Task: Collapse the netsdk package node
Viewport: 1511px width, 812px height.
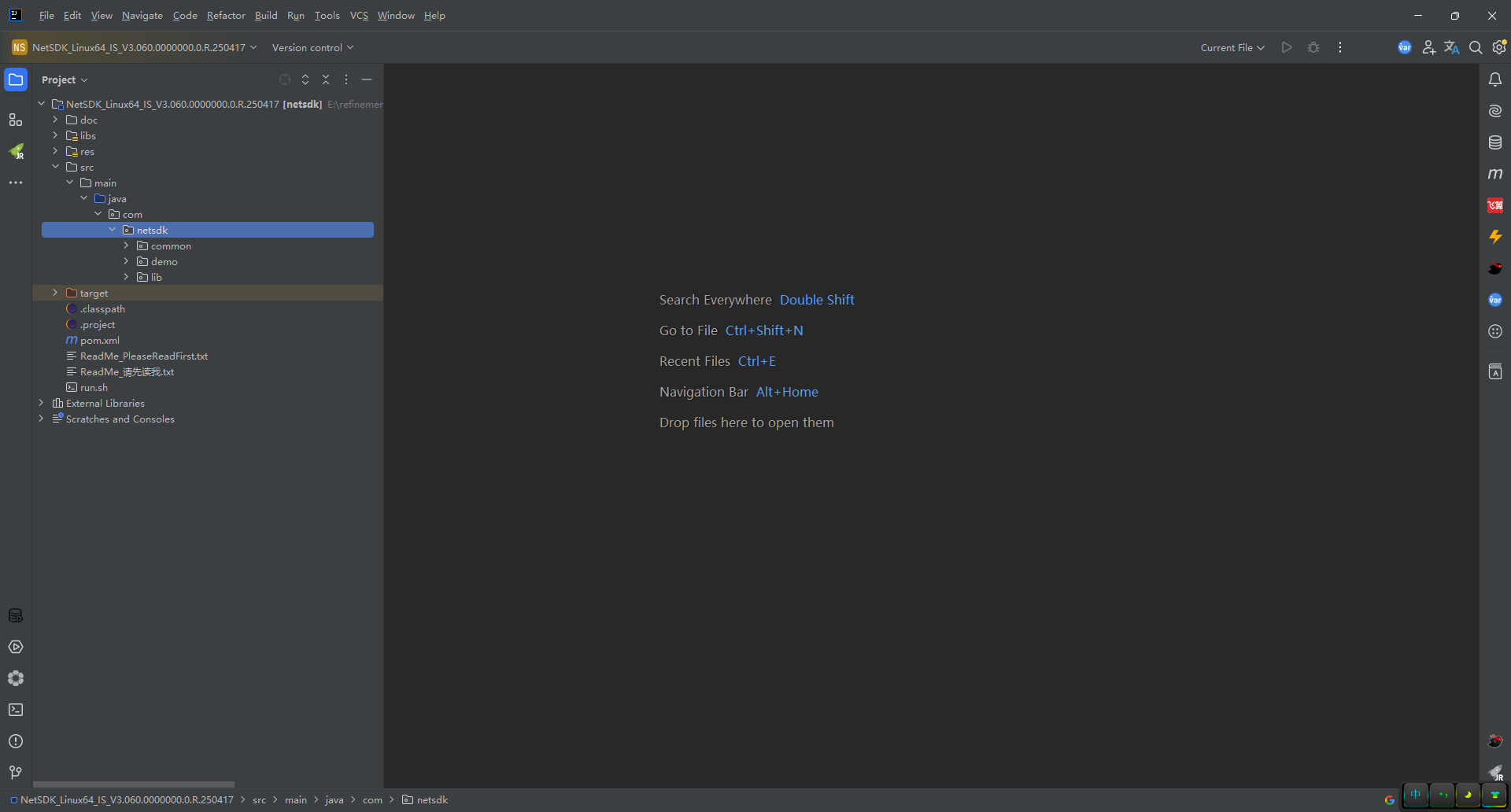Action: pos(112,229)
